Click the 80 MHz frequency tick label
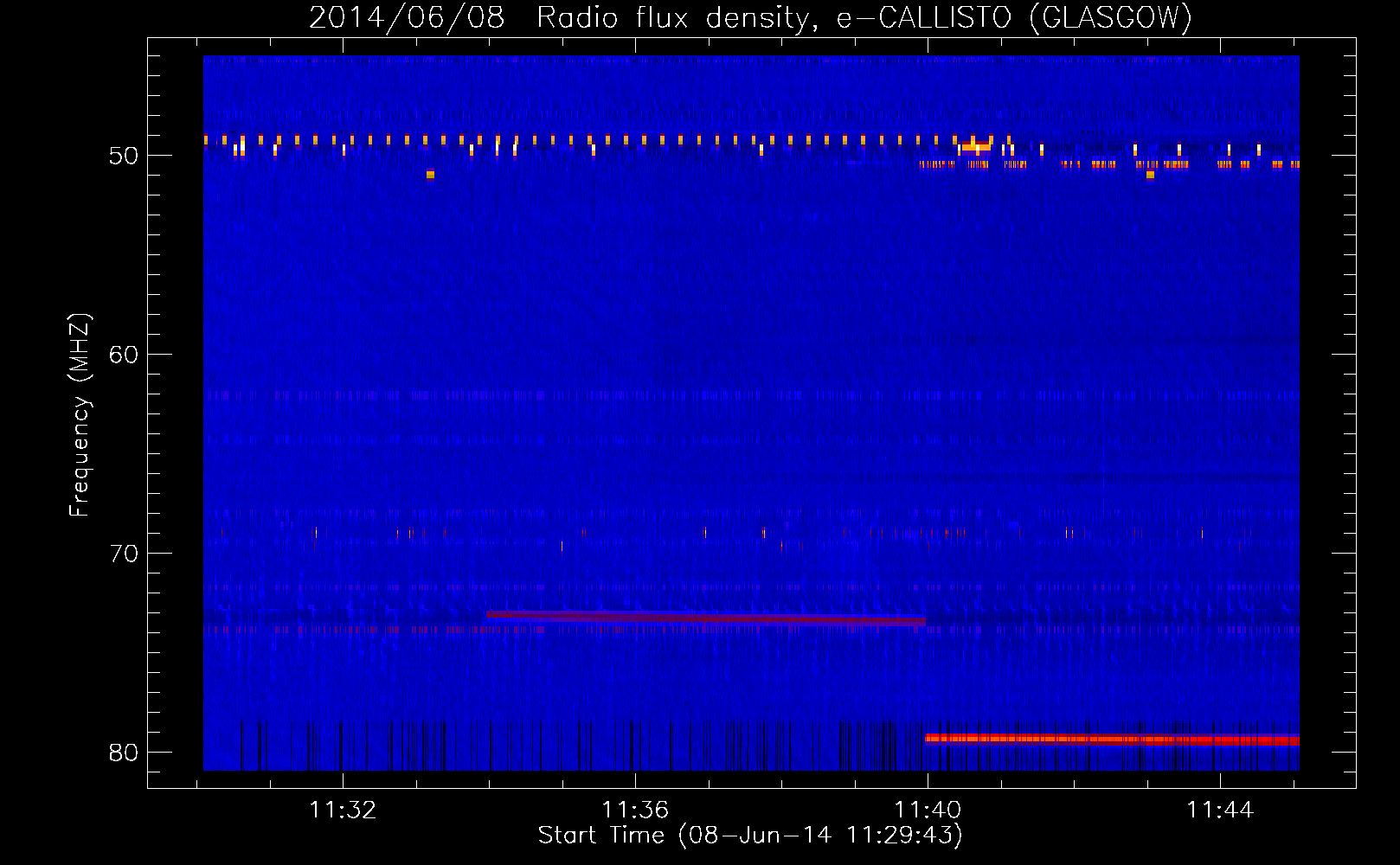1400x865 pixels. (124, 753)
